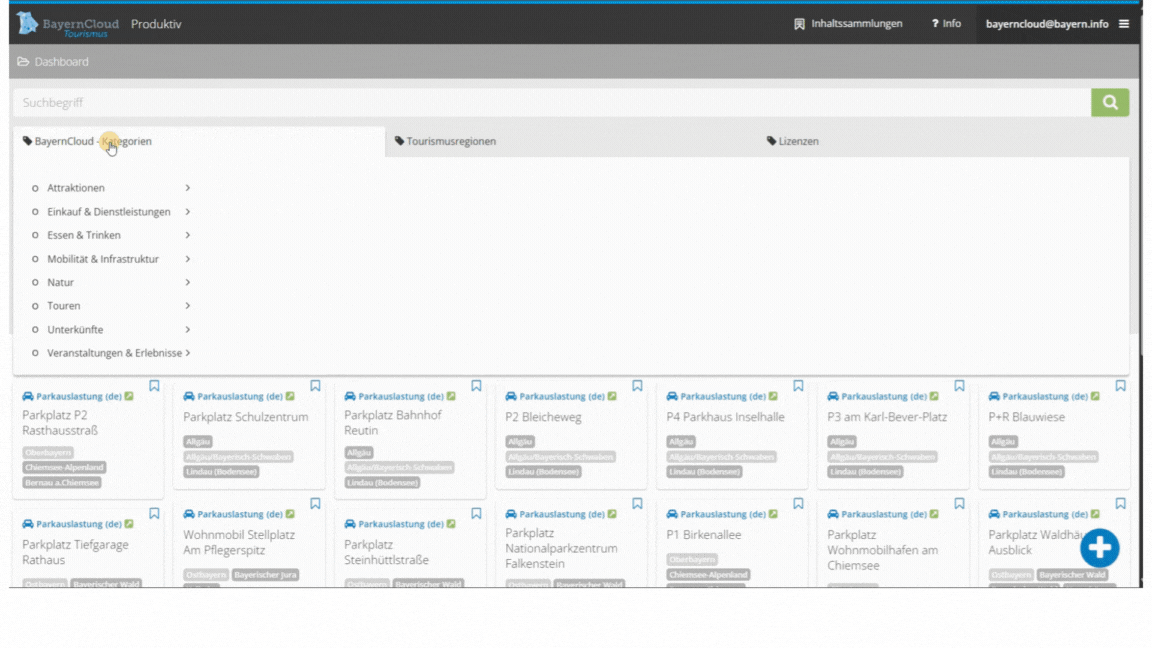The height and width of the screenshot is (648, 1152).
Task: Bookmark the P1 Birkenallee card
Action: coord(799,504)
